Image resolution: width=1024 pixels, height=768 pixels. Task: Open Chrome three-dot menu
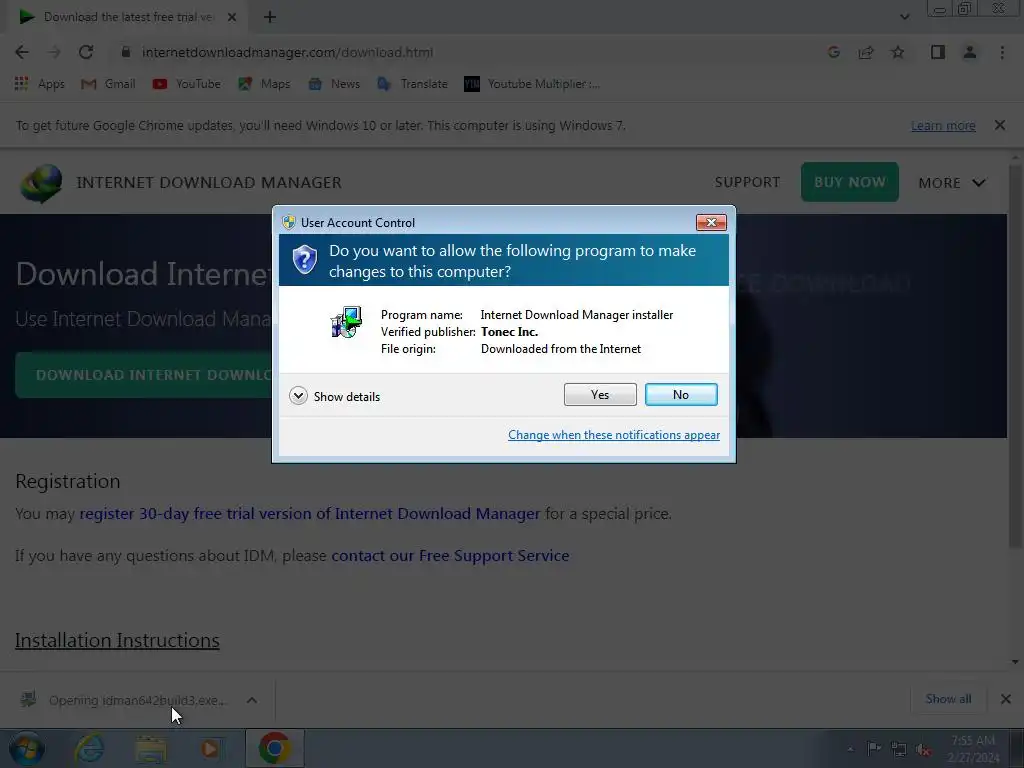click(1002, 52)
